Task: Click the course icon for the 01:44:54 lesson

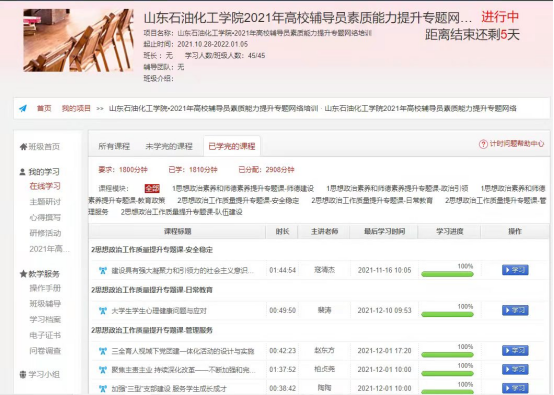Action: [103, 271]
